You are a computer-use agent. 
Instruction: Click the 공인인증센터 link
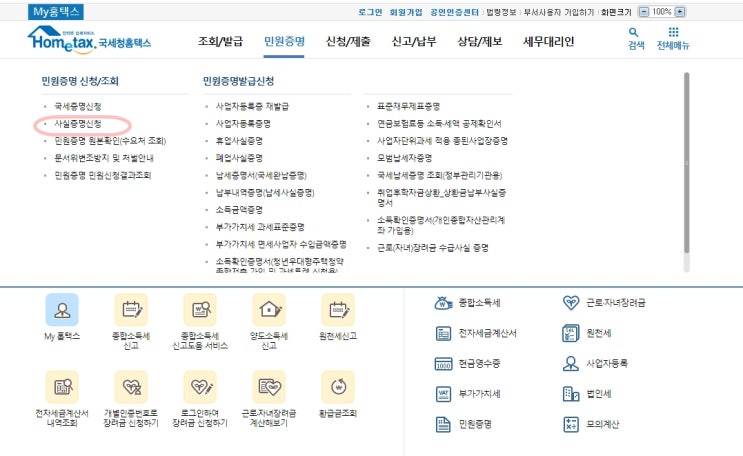pos(454,12)
